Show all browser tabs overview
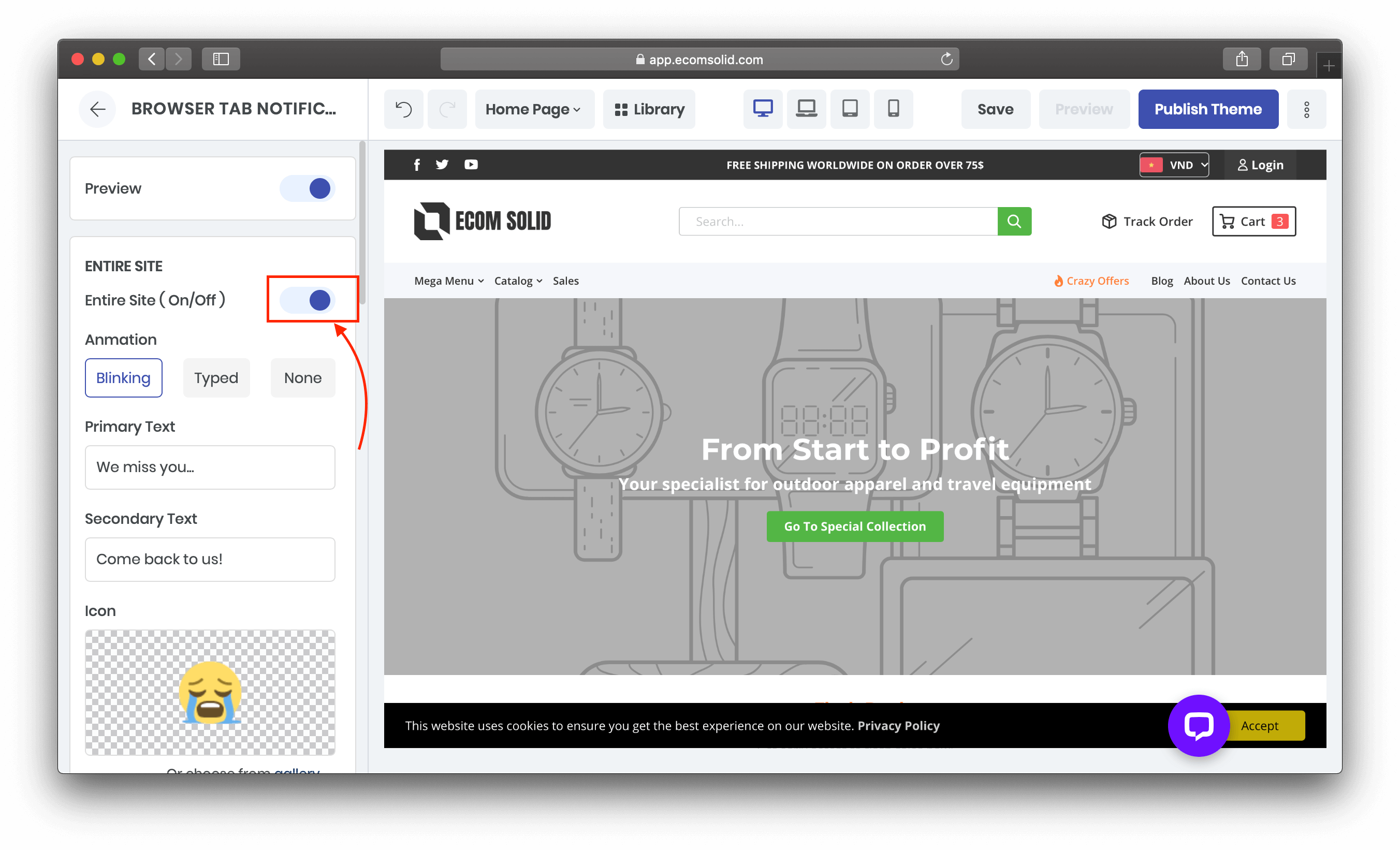Viewport: 1400px width, 850px height. tap(1288, 59)
